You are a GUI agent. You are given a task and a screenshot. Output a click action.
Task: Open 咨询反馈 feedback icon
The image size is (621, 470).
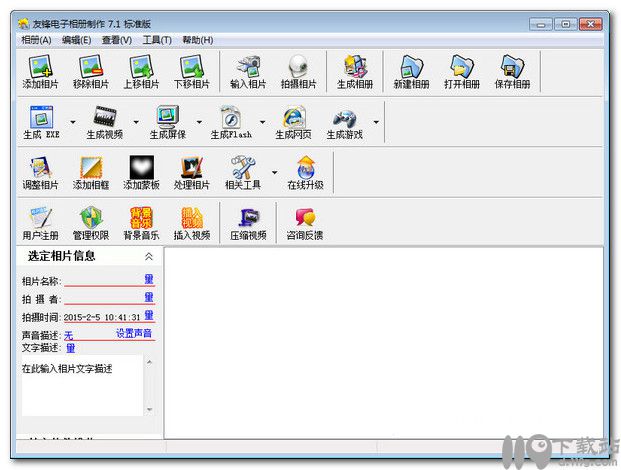(x=305, y=223)
